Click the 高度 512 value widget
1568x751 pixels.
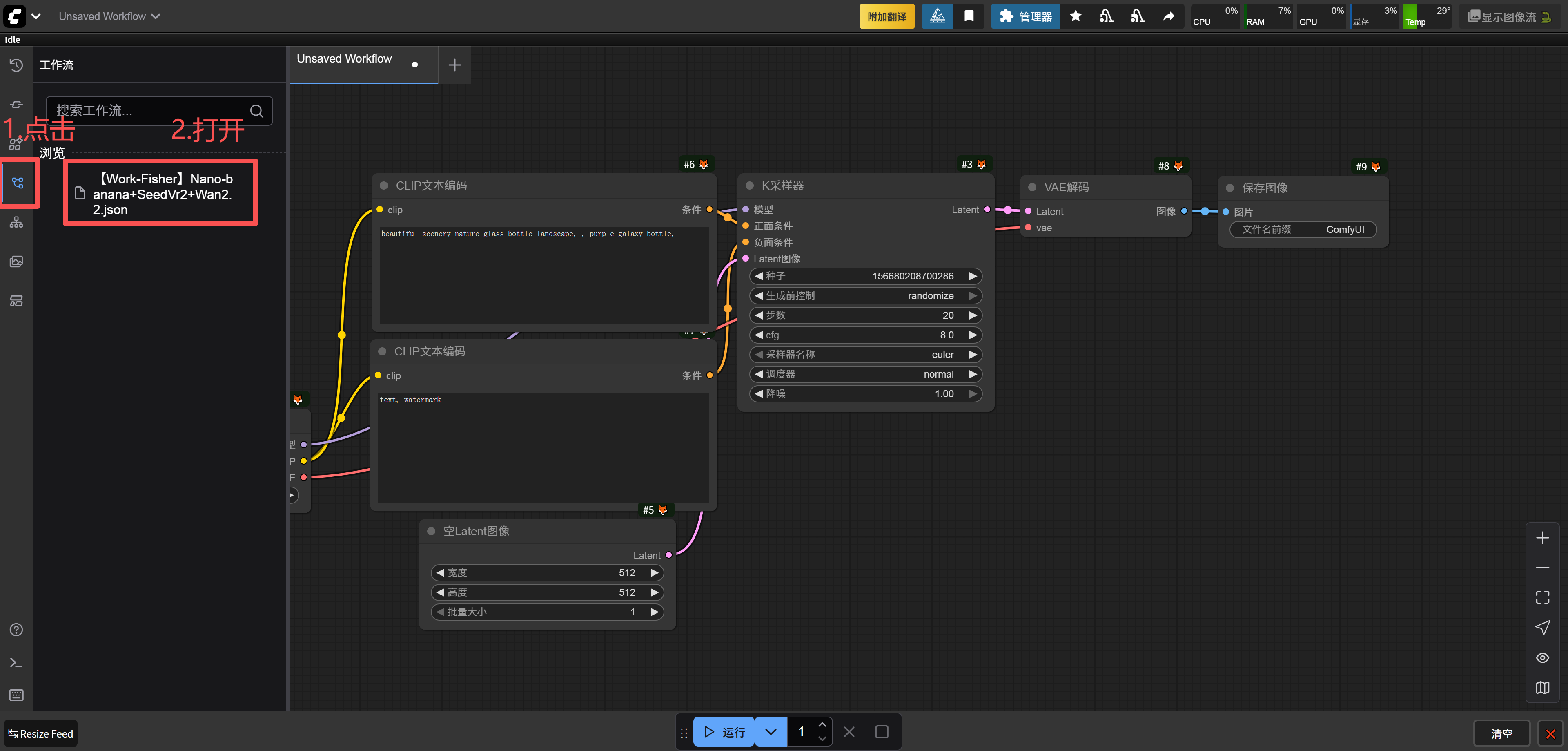click(547, 592)
